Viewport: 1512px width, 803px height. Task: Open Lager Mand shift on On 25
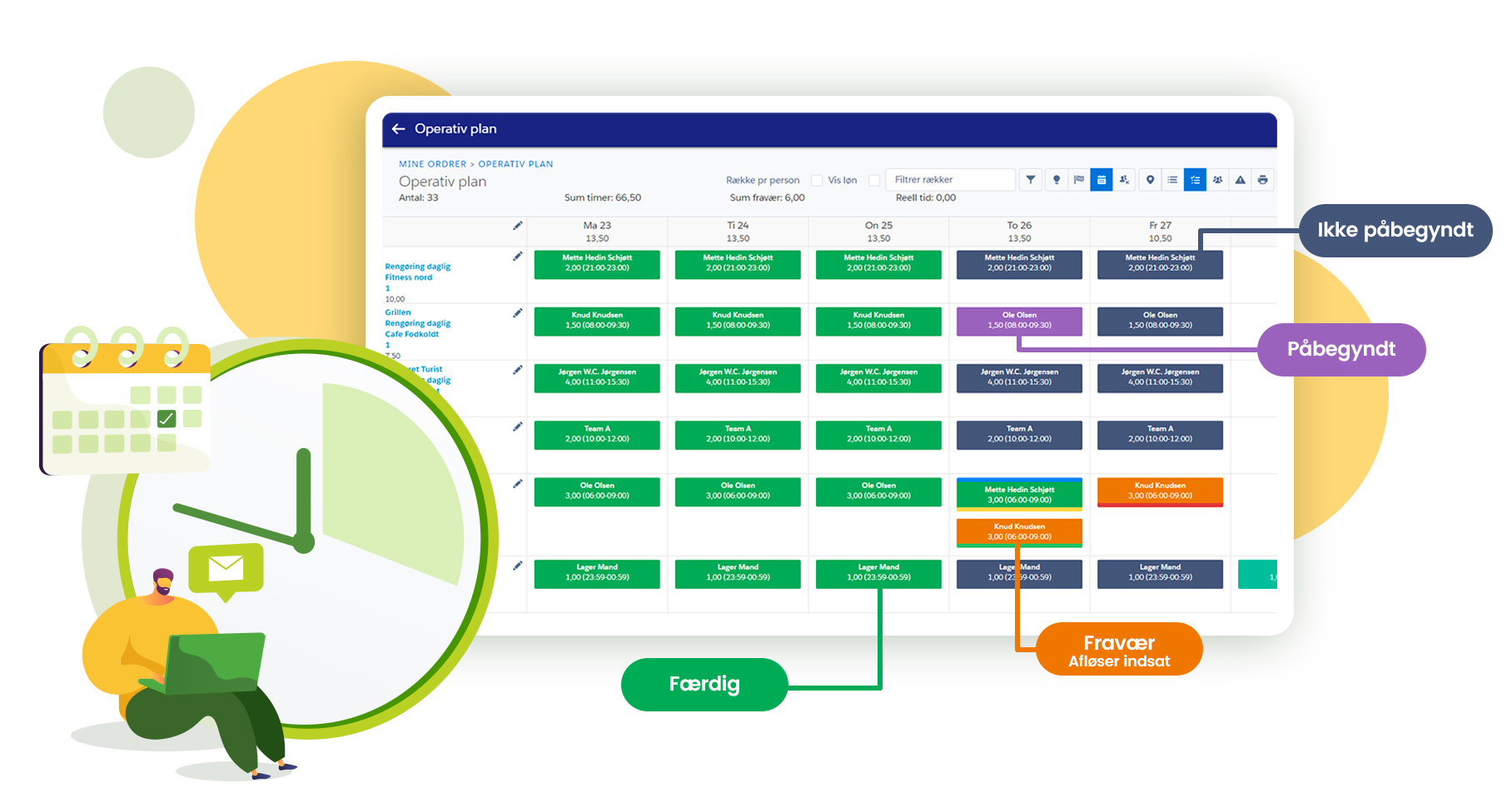pos(878,573)
